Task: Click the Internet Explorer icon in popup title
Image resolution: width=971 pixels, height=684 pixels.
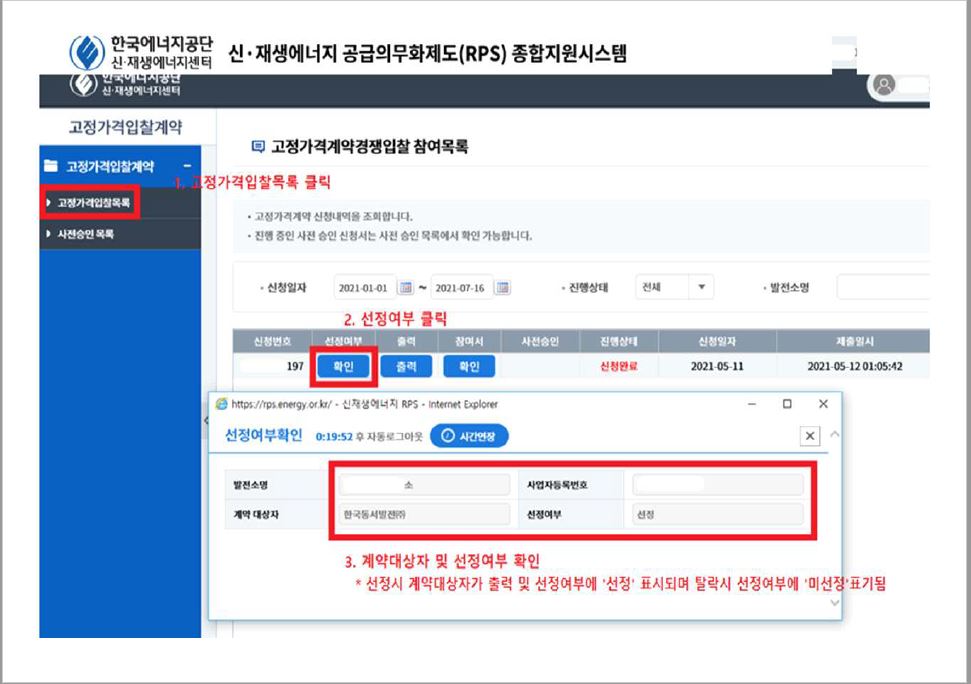Action: point(222,404)
